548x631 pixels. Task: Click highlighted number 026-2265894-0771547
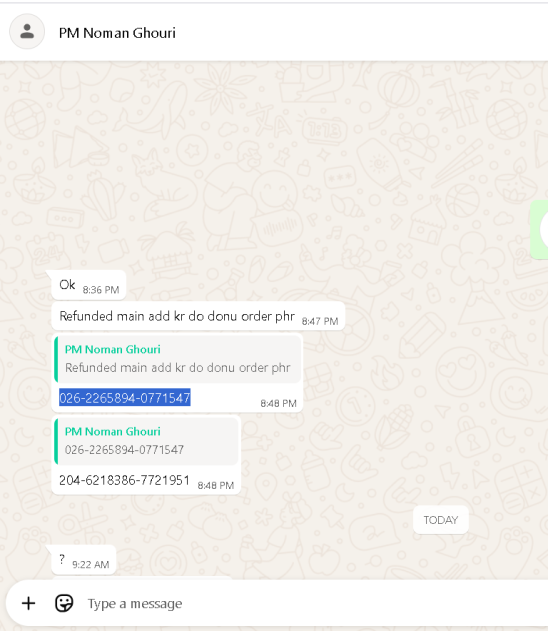(x=125, y=398)
